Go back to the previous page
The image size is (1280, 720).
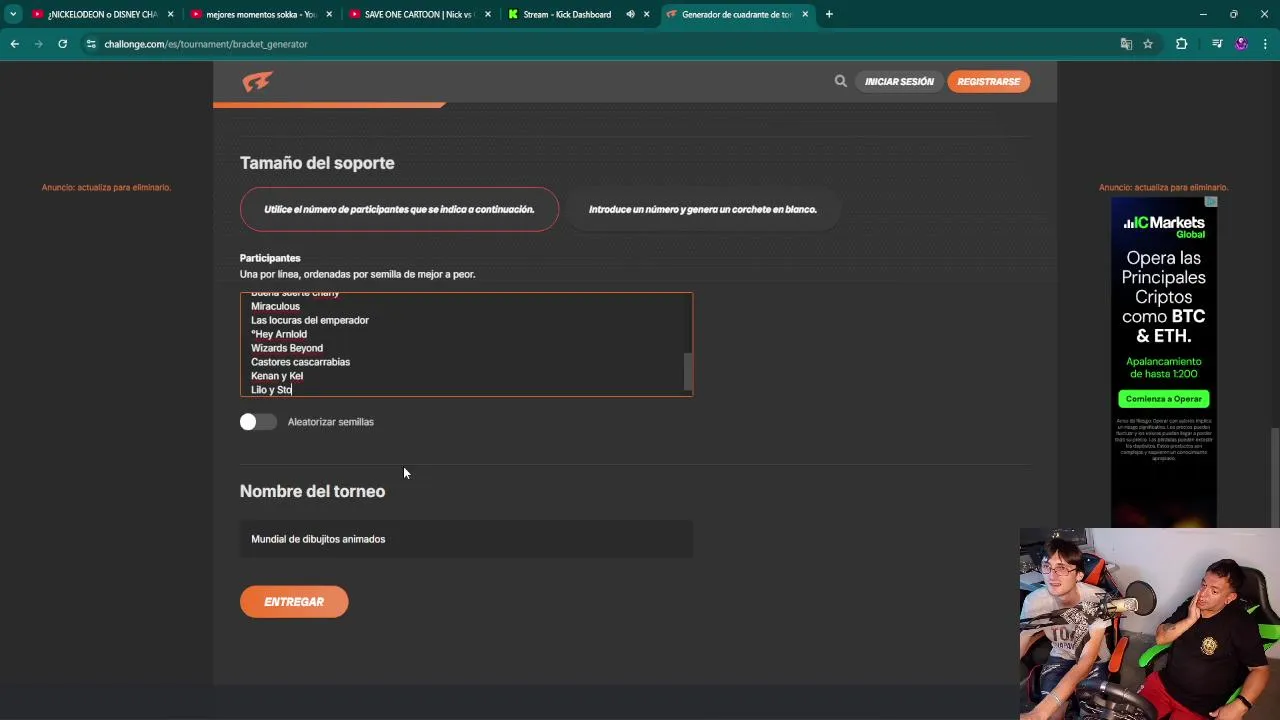pos(14,44)
